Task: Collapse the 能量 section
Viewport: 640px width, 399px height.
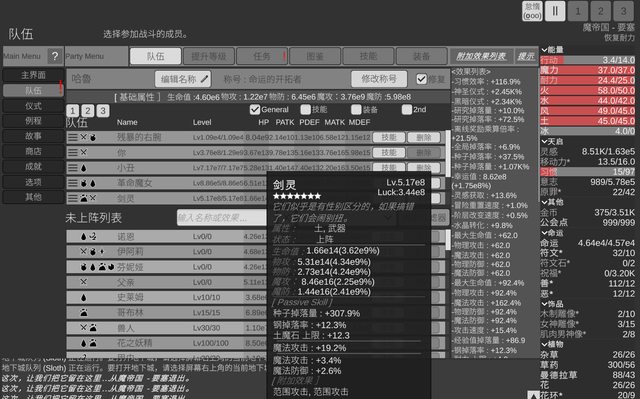Action: (544, 50)
